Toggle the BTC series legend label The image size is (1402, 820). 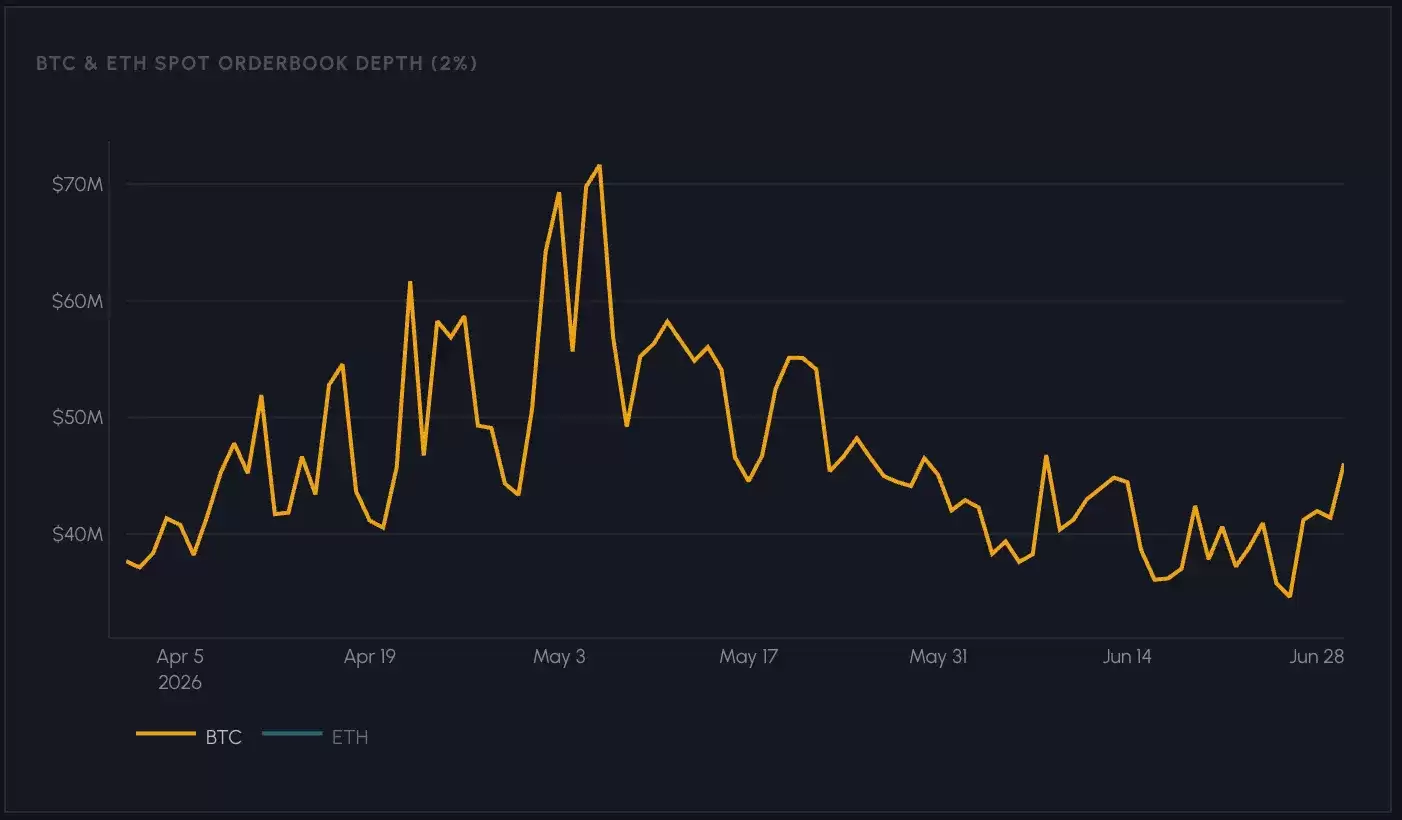point(224,738)
